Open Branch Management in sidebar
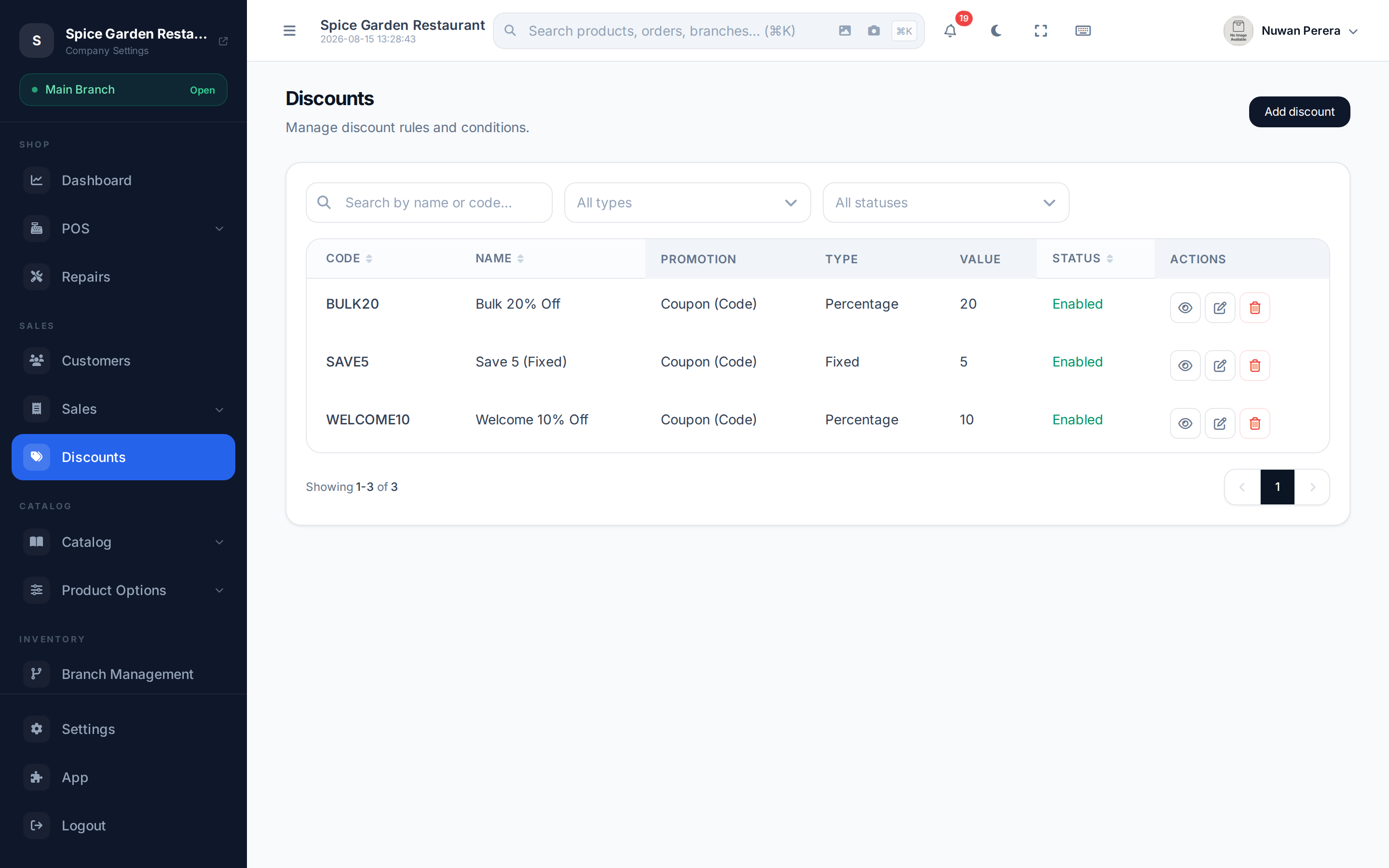Viewport: 1389px width, 868px height. point(123,674)
